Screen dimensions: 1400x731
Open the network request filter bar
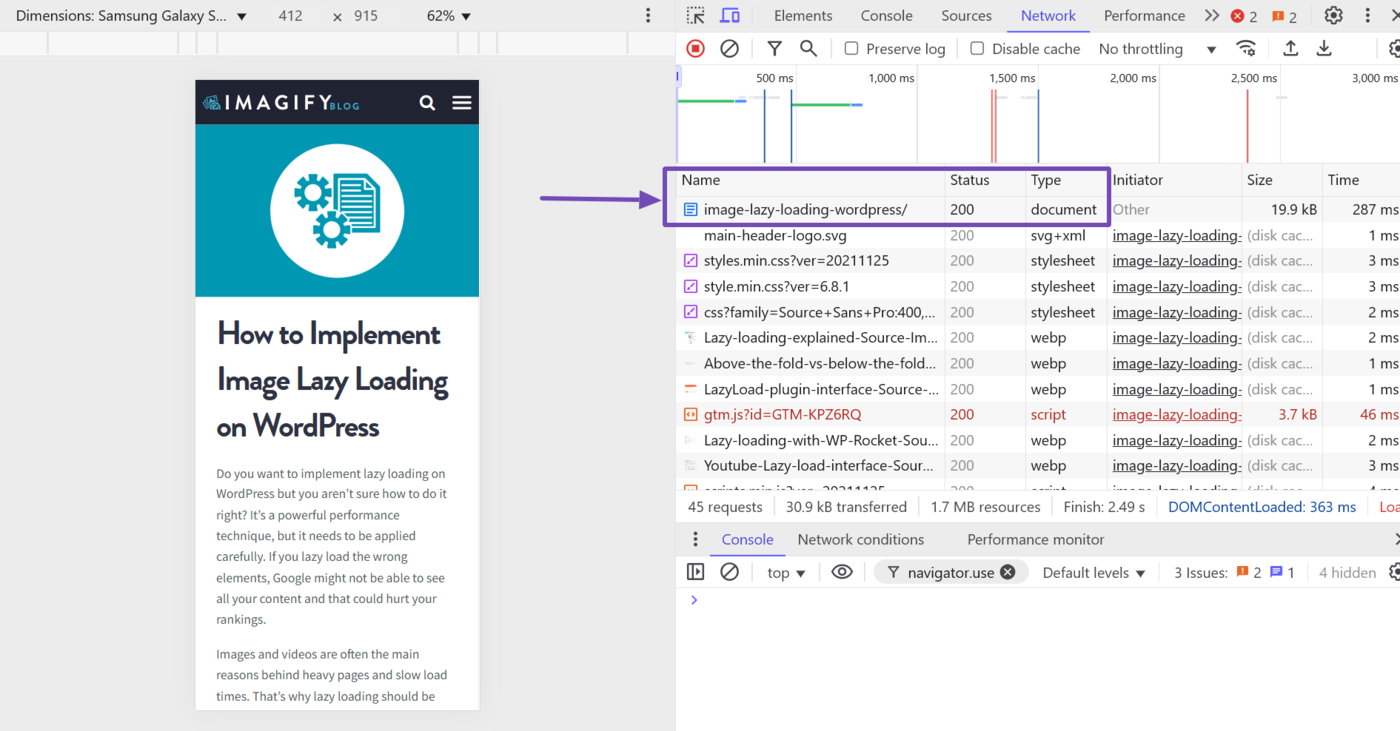click(774, 48)
